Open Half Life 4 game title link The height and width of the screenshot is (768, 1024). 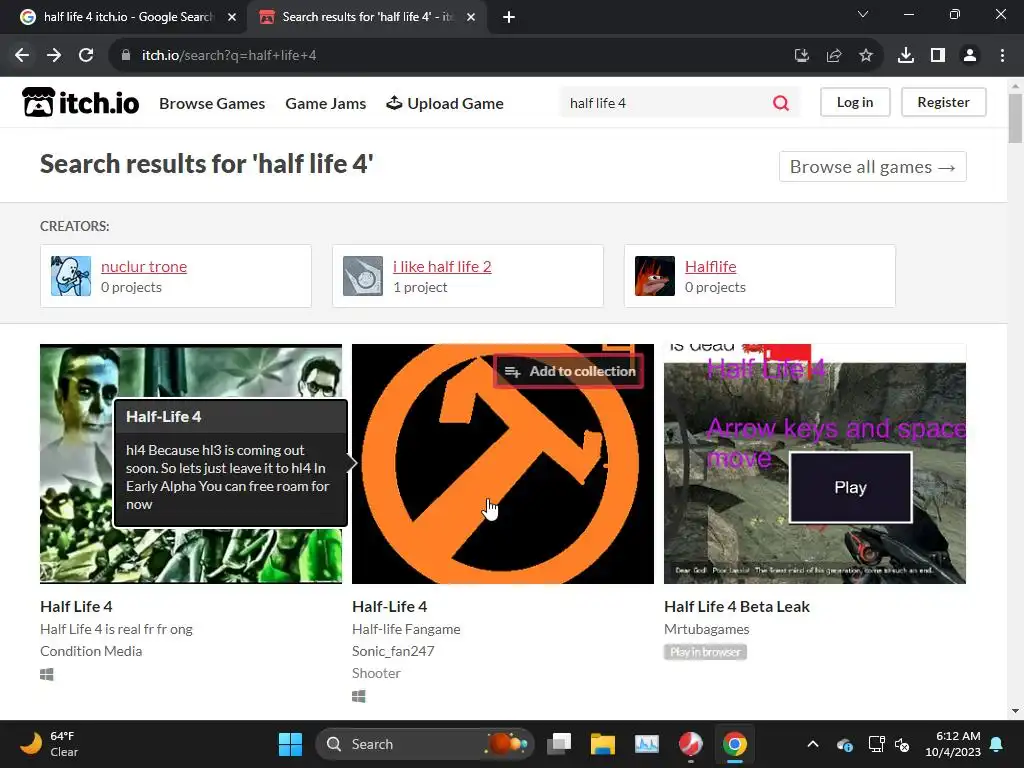pos(76,607)
